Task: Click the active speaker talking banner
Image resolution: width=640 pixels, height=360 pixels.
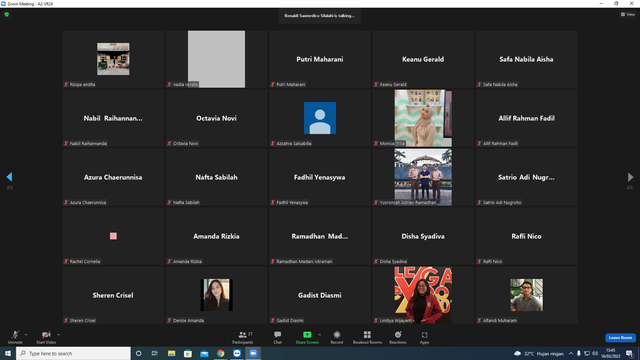Action: click(320, 16)
